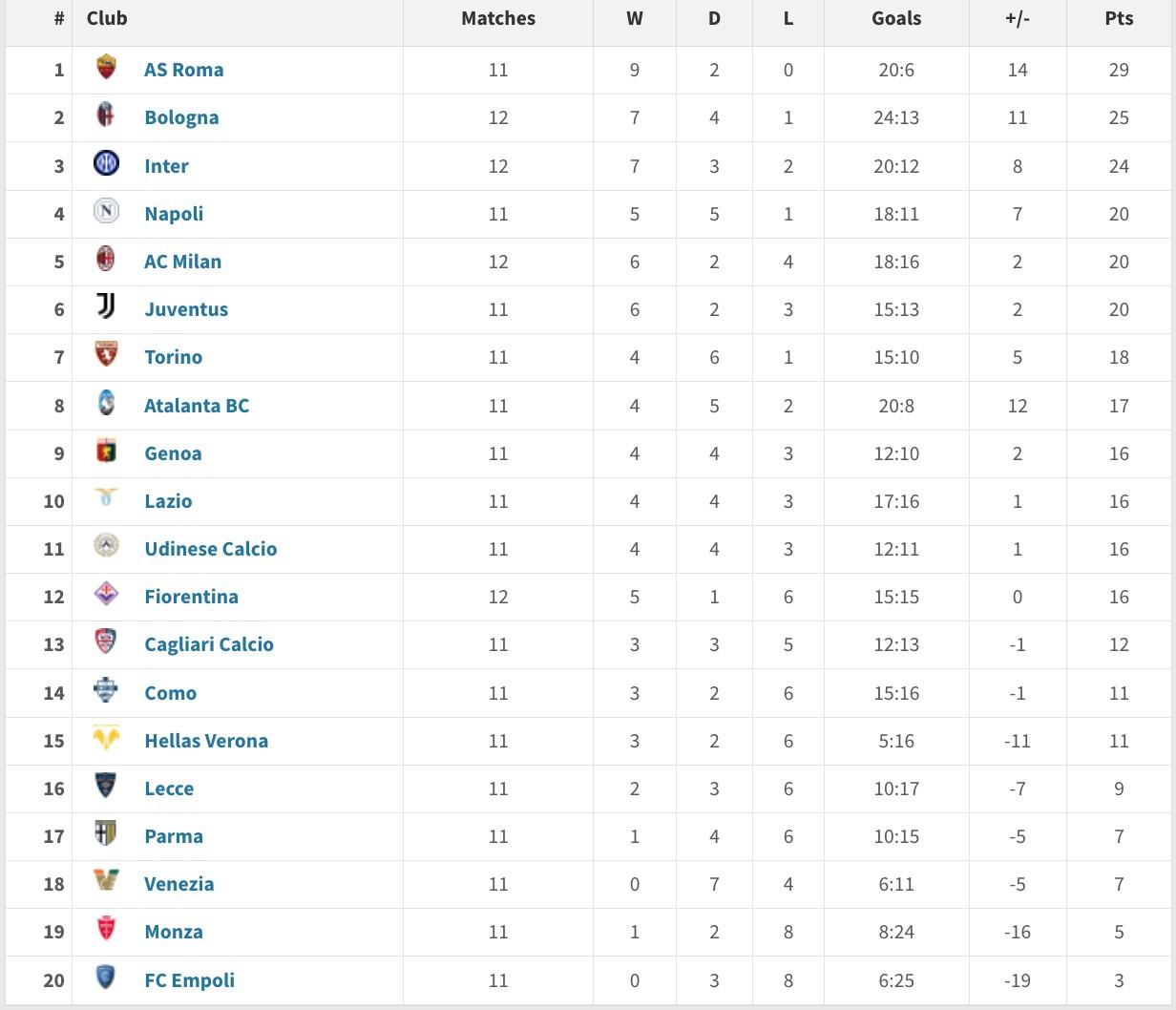This screenshot has width=1176, height=1010.
Task: Click the Inter club logo
Action: coord(106,163)
